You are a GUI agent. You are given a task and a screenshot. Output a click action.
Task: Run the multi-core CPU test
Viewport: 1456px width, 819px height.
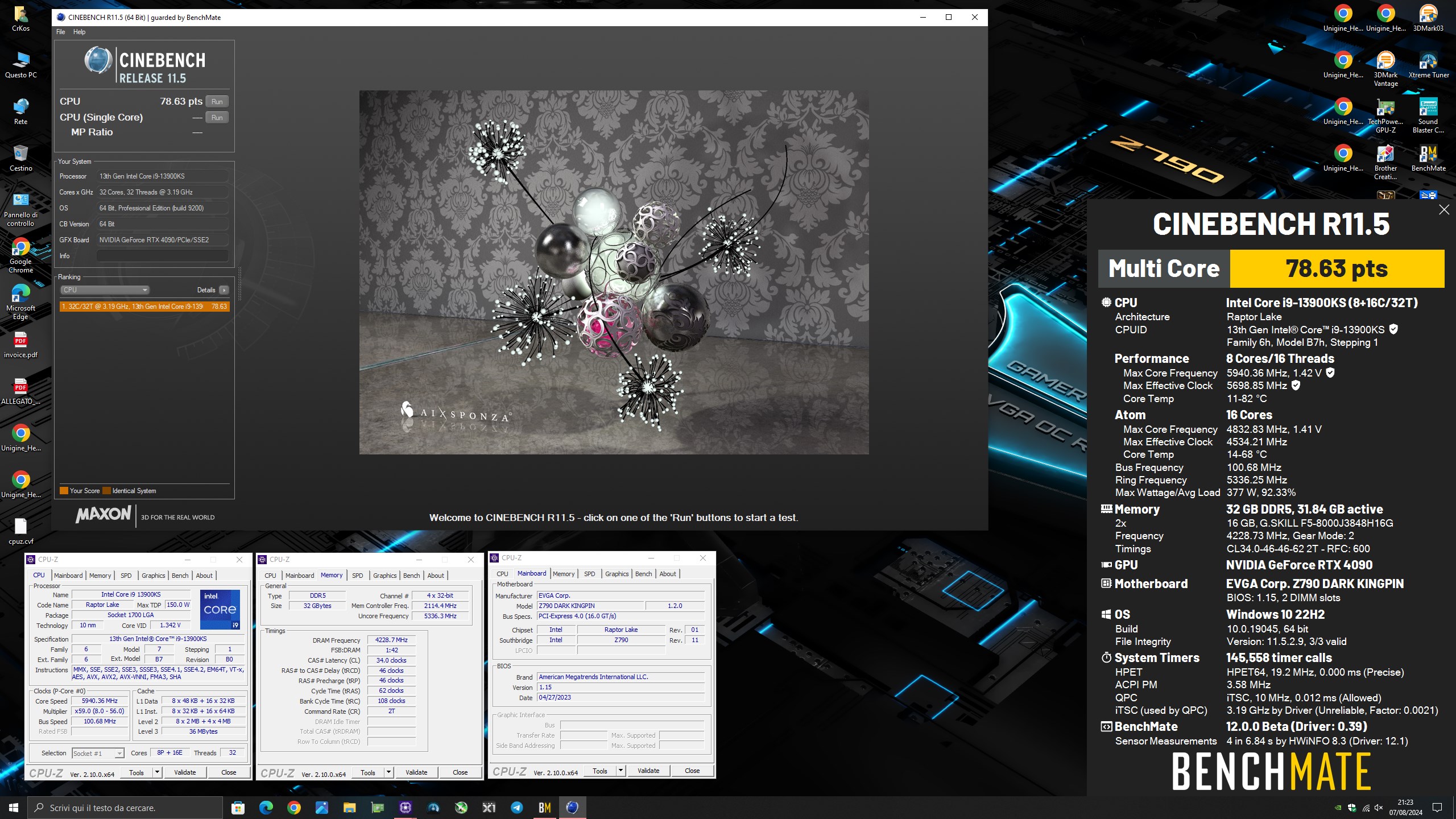(x=217, y=101)
